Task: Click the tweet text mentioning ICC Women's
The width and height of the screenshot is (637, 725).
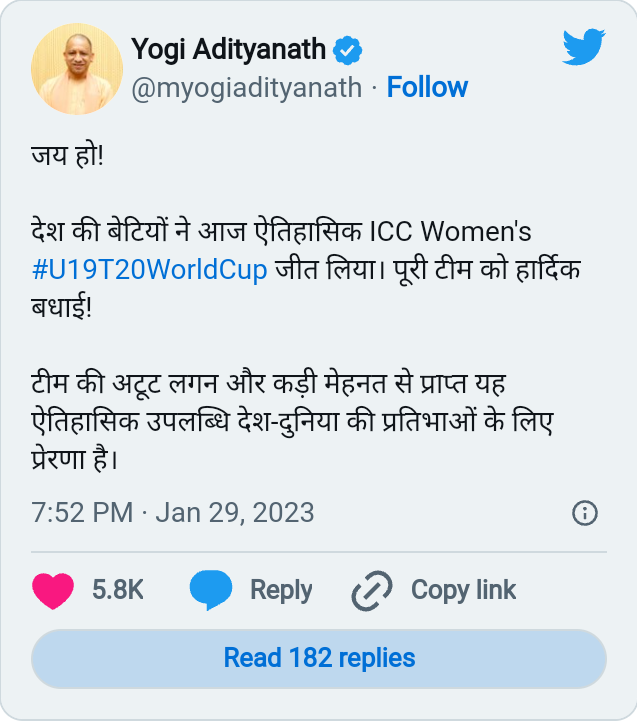Action: coord(306,270)
